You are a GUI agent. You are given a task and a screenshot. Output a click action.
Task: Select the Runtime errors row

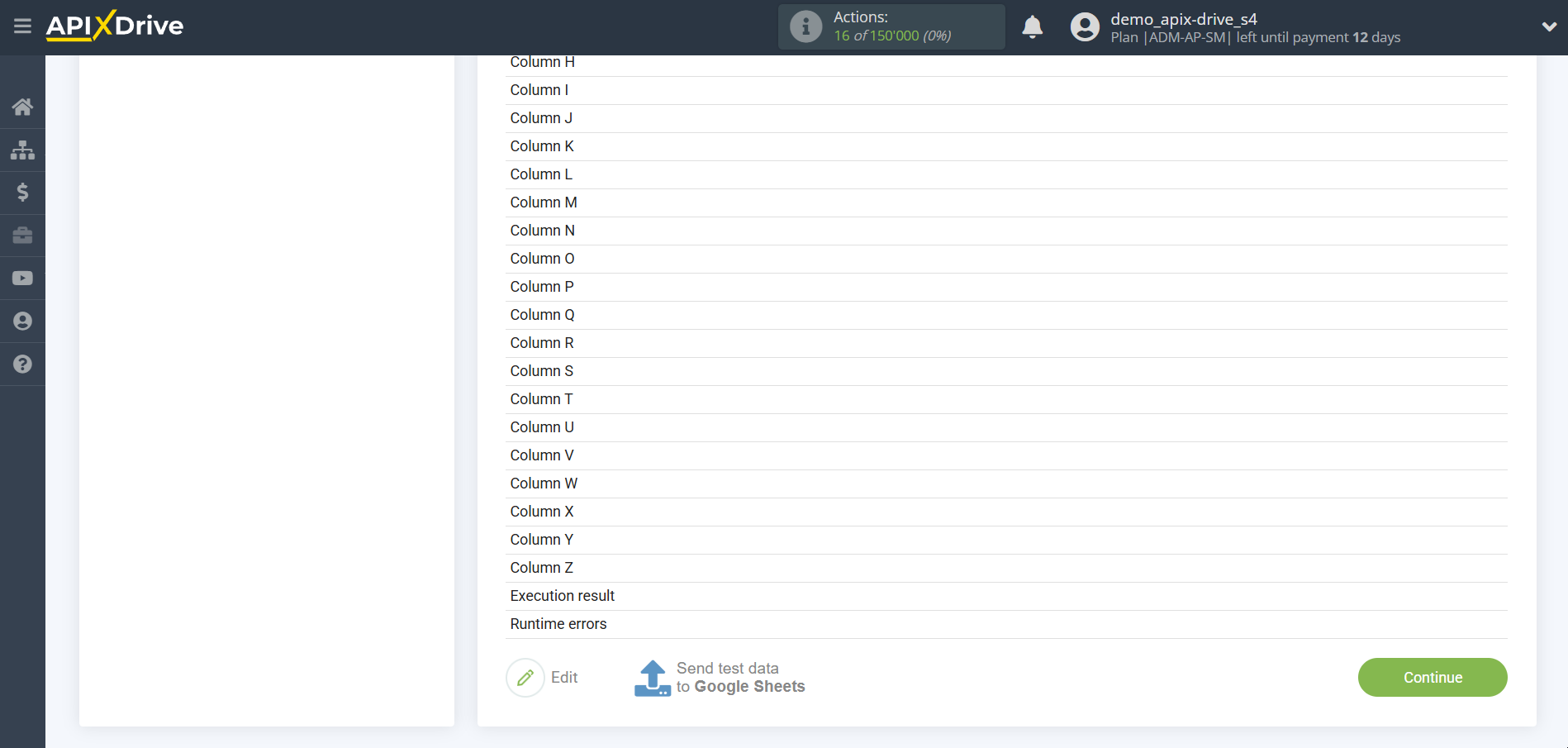click(x=558, y=624)
